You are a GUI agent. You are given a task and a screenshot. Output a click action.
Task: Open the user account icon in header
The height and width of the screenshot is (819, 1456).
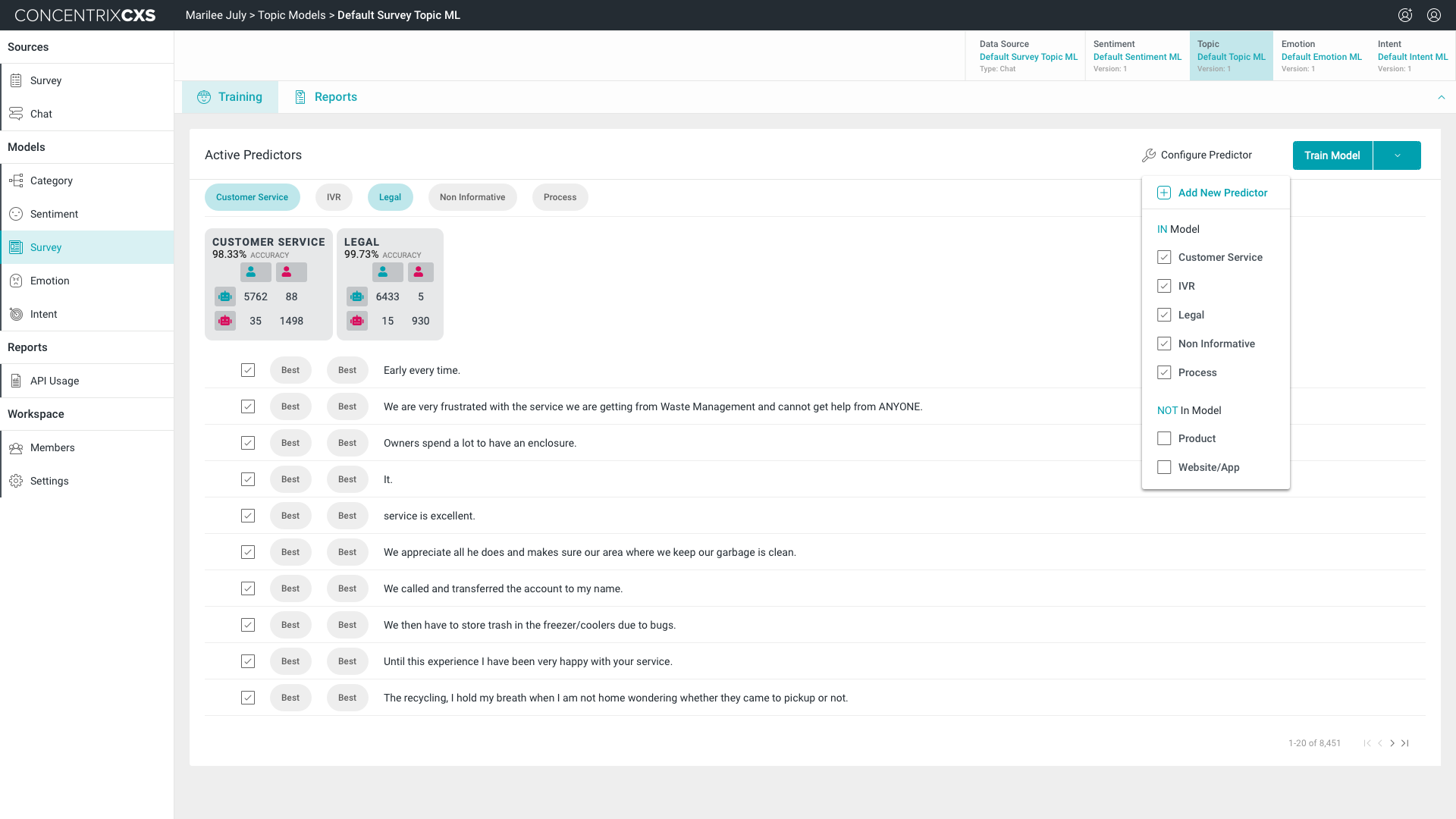1433,15
